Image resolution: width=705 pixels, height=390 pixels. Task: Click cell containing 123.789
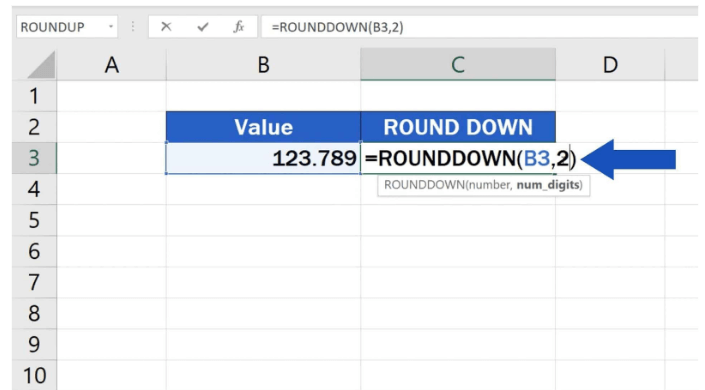tap(263, 158)
